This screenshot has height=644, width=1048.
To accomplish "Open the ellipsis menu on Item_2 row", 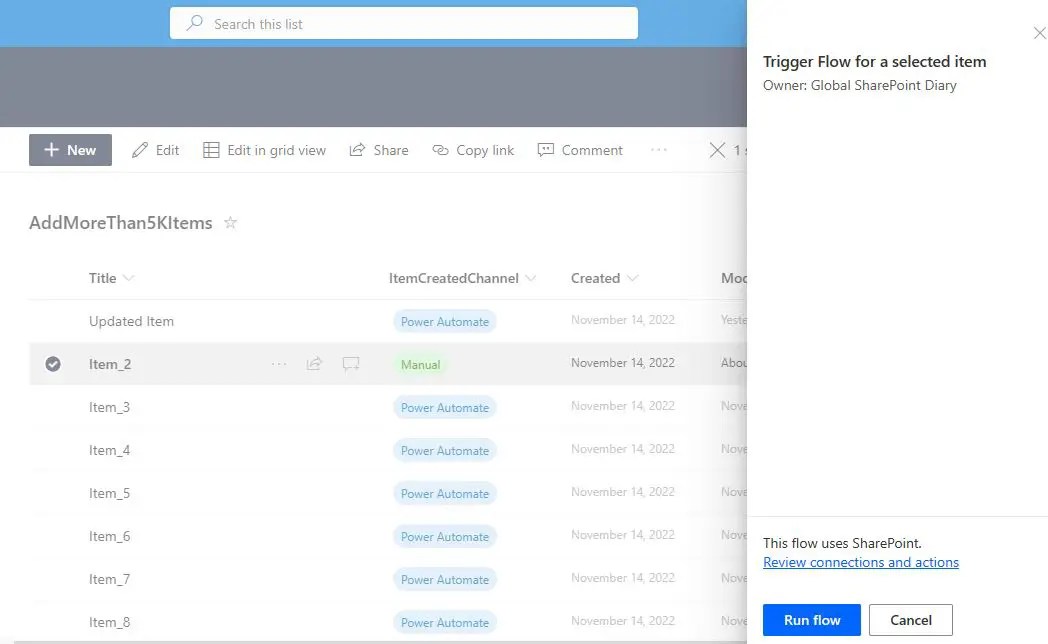I will [279, 364].
